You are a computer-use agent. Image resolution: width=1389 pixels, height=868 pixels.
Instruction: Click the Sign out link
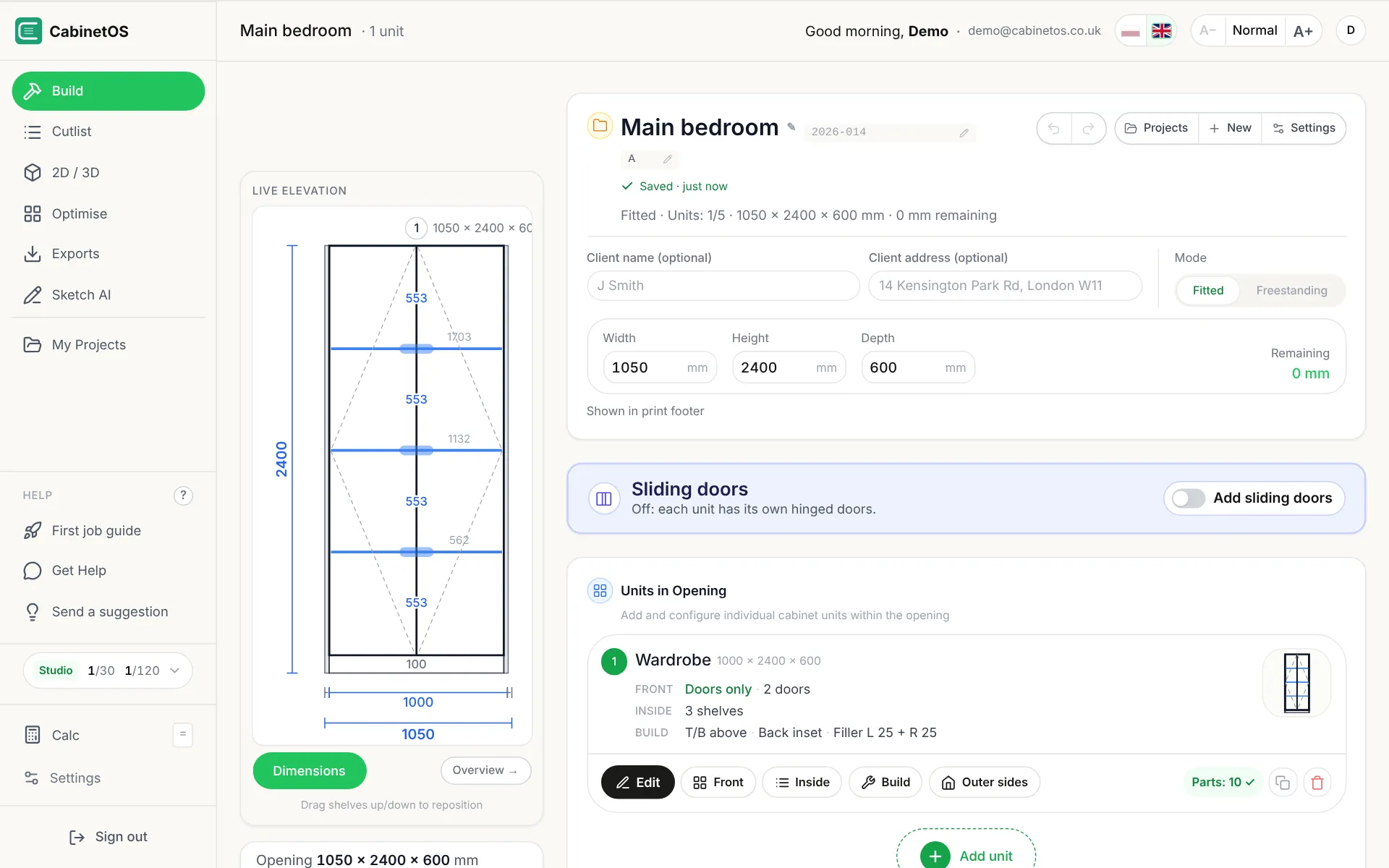click(x=109, y=837)
